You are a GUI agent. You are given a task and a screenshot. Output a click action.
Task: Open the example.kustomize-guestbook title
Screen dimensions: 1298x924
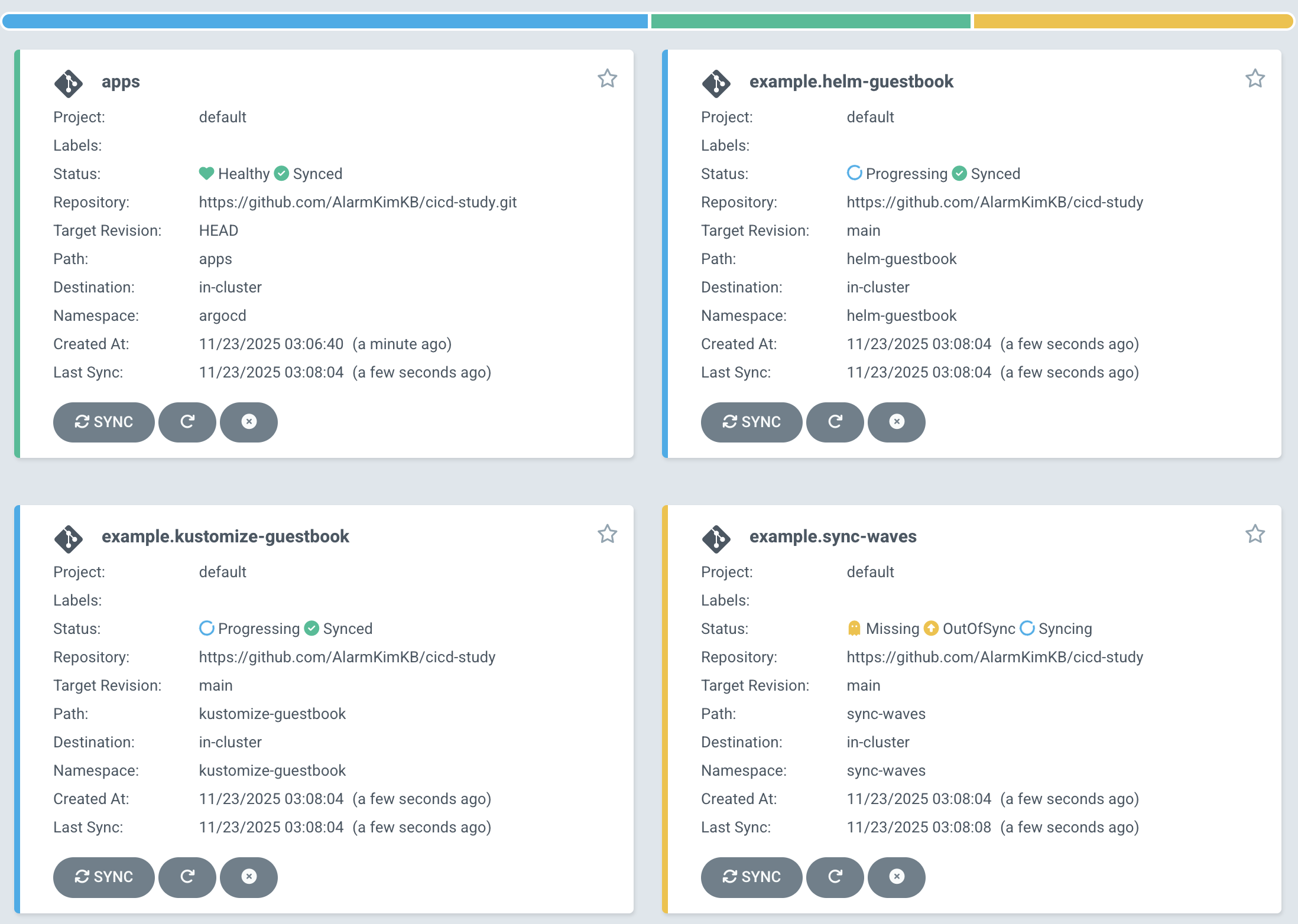coord(225,536)
